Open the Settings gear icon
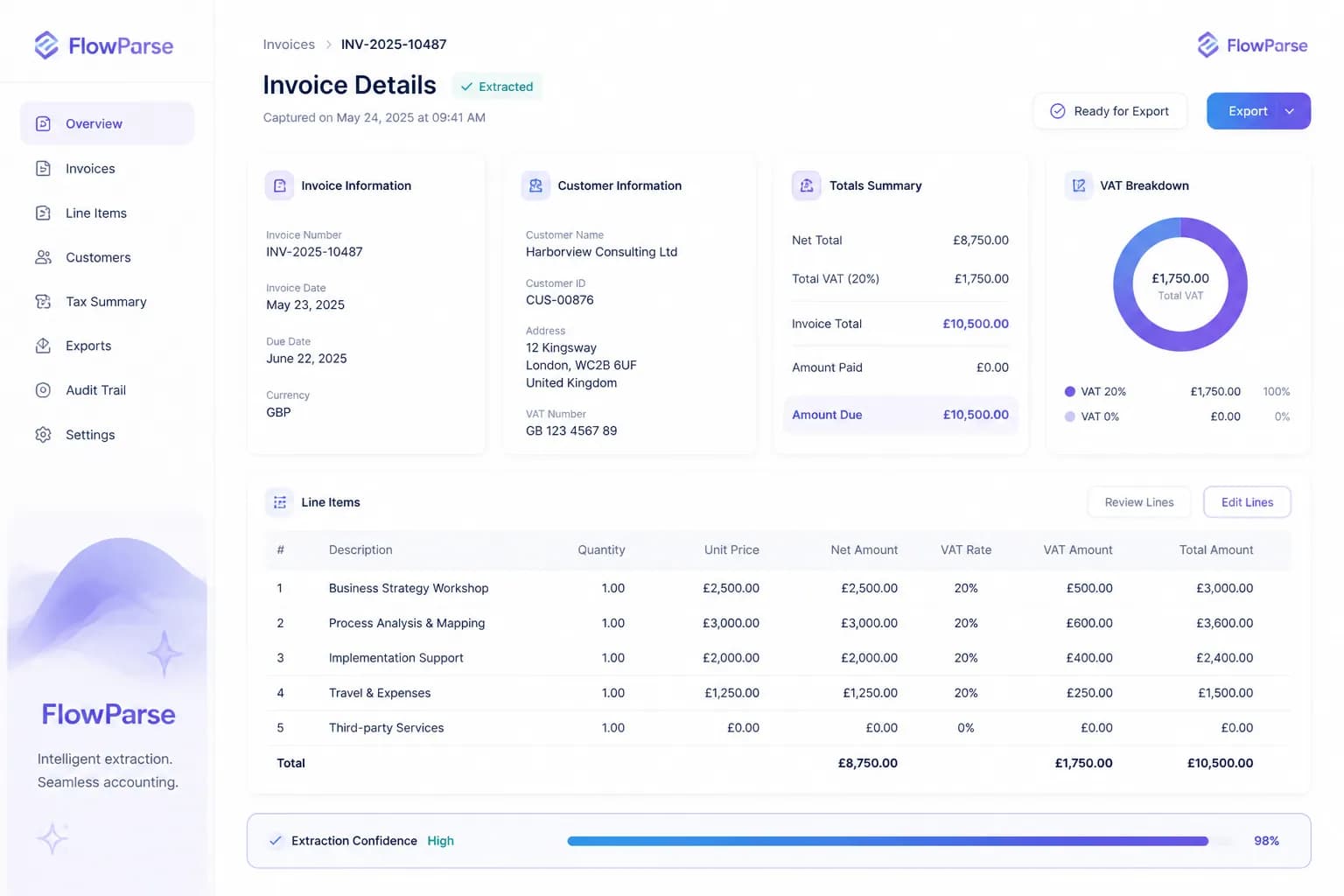Image resolution: width=1344 pixels, height=896 pixels. coord(43,435)
